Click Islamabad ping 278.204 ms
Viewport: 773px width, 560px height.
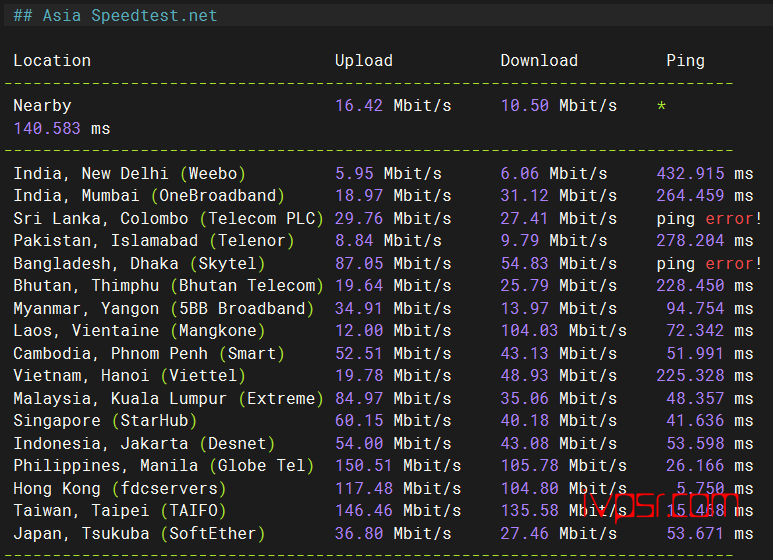click(x=705, y=241)
